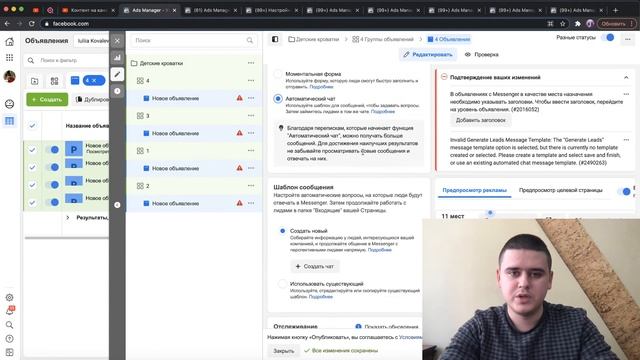The image size is (640, 360).
Task: Bookmark page with the star icon
Action: [563, 24]
